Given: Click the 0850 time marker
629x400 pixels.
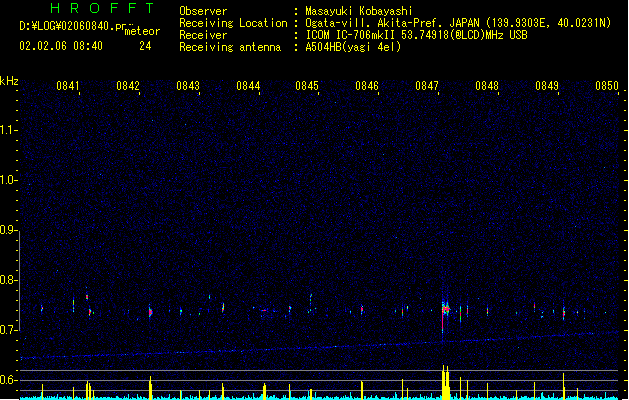Looking at the screenshot, I should pos(607,86).
